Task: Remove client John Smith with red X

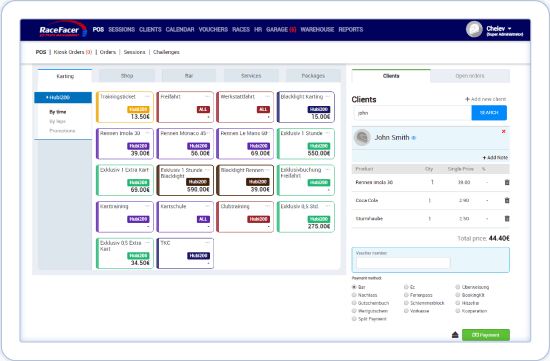Action: pyautogui.click(x=504, y=132)
